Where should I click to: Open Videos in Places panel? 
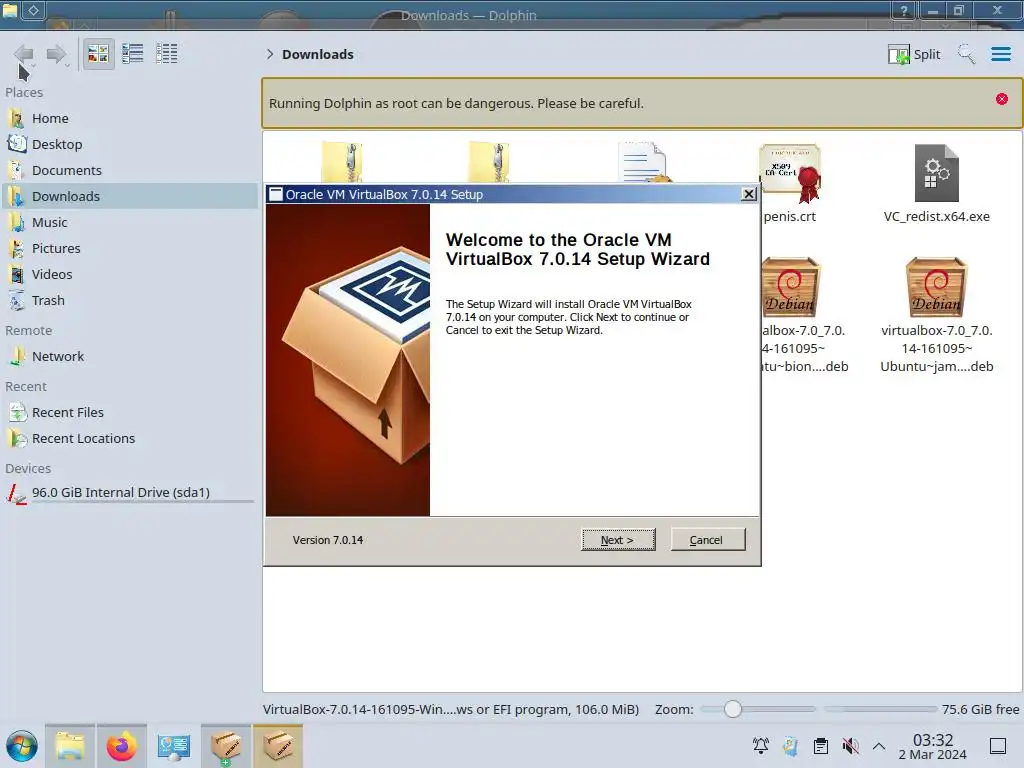click(131, 275)
